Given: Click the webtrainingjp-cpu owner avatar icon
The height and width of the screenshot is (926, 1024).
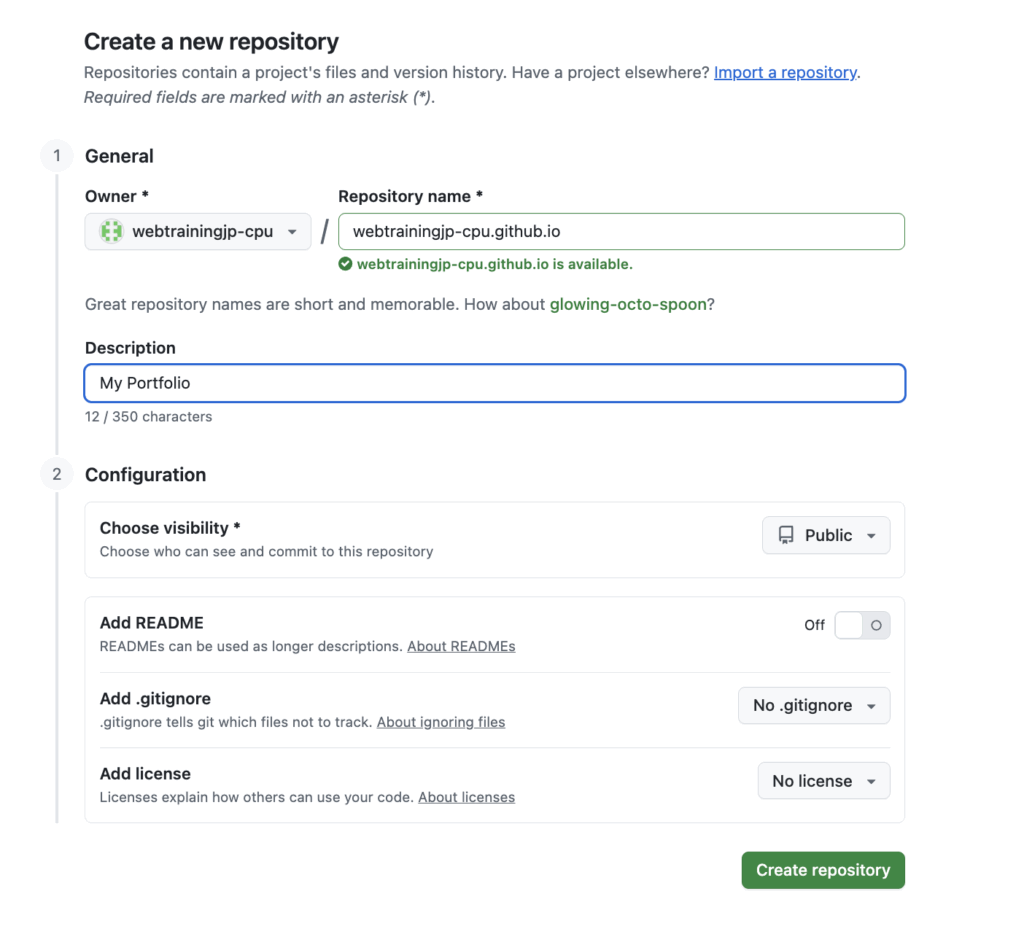Looking at the screenshot, I should (x=111, y=232).
